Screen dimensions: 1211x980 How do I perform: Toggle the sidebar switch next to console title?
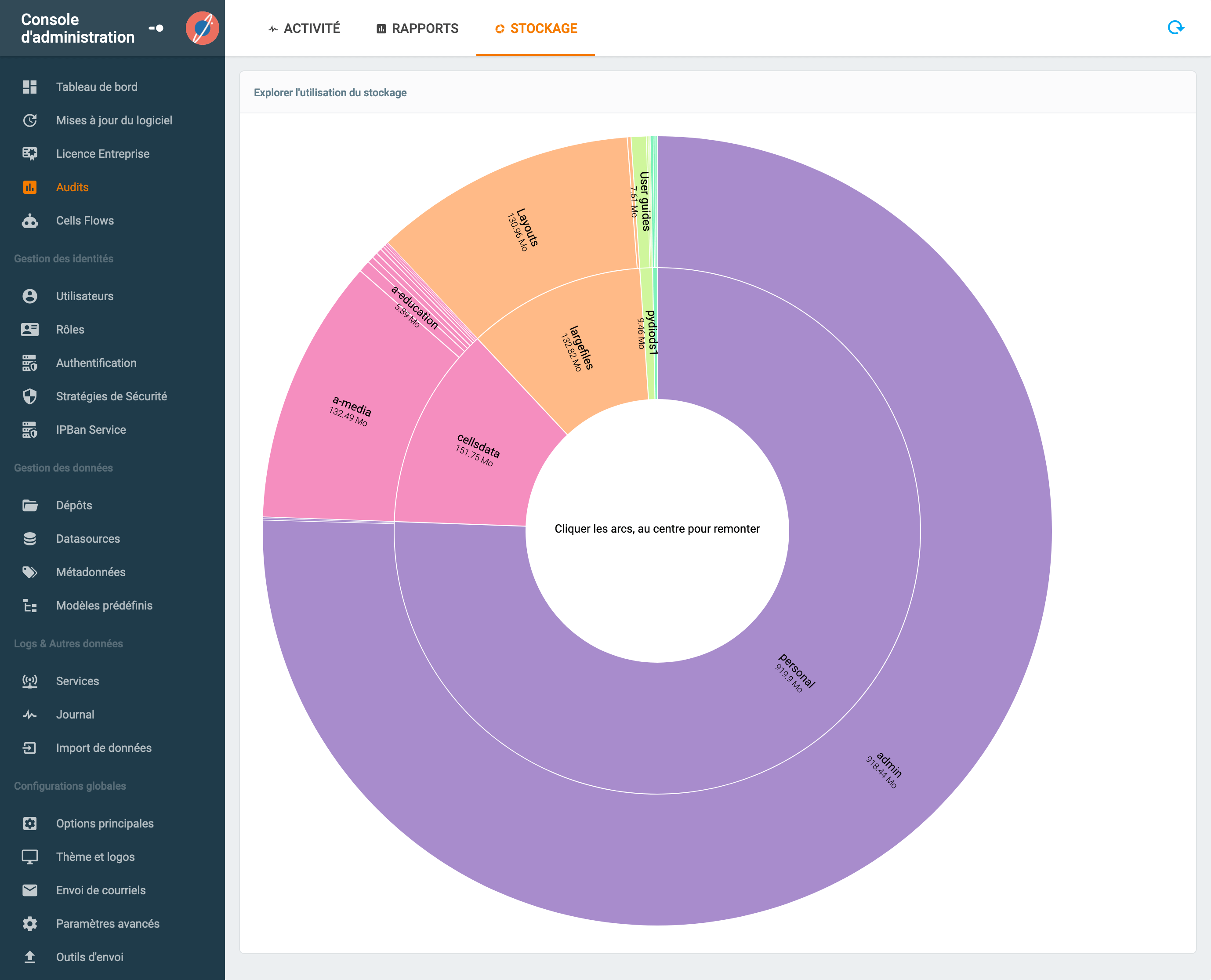pyautogui.click(x=156, y=28)
